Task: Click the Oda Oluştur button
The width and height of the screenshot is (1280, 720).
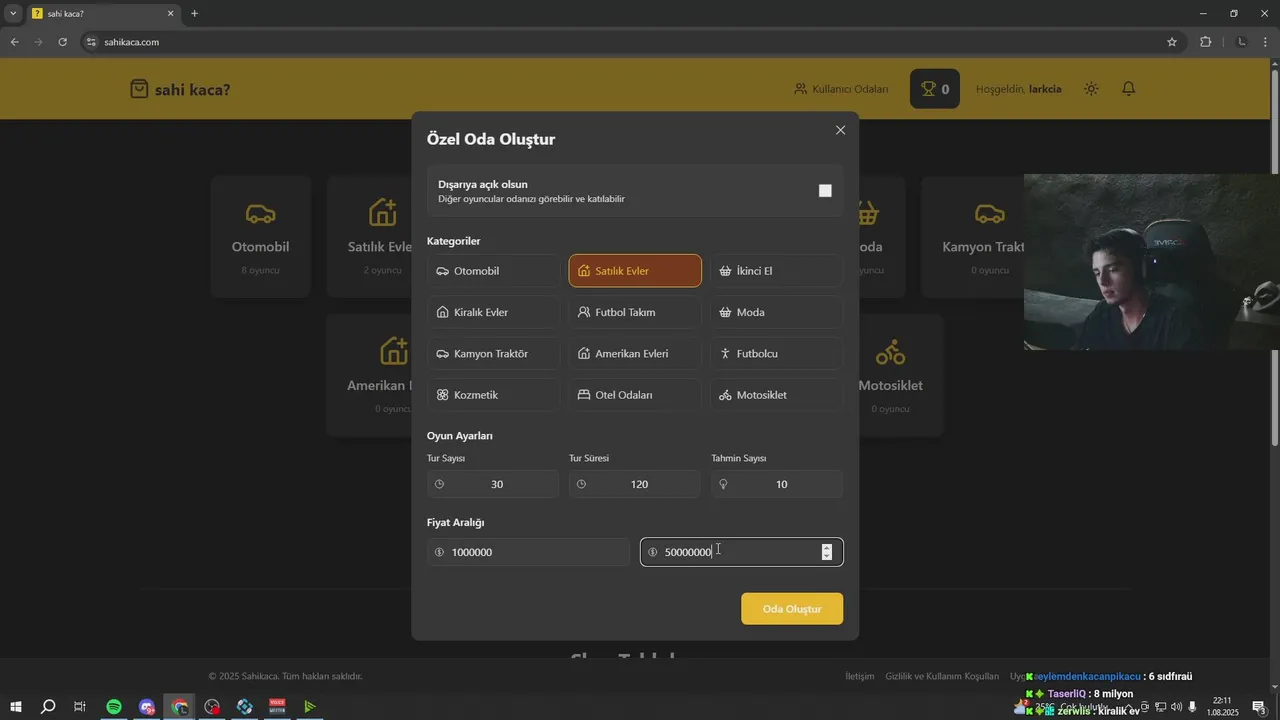Action: click(792, 609)
